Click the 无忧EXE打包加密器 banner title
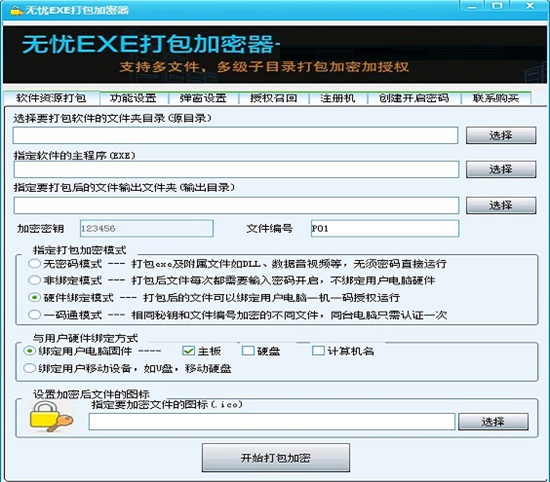The width and height of the screenshot is (550, 482). point(150,44)
